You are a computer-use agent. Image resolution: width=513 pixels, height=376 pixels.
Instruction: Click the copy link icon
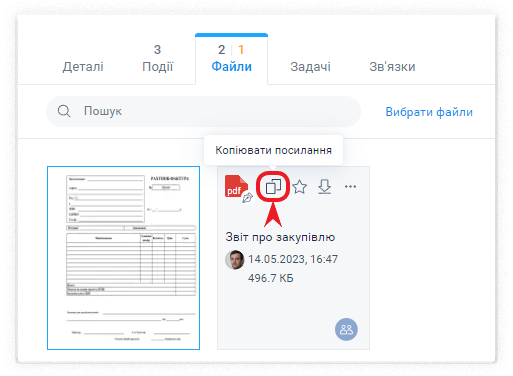tap(273, 186)
